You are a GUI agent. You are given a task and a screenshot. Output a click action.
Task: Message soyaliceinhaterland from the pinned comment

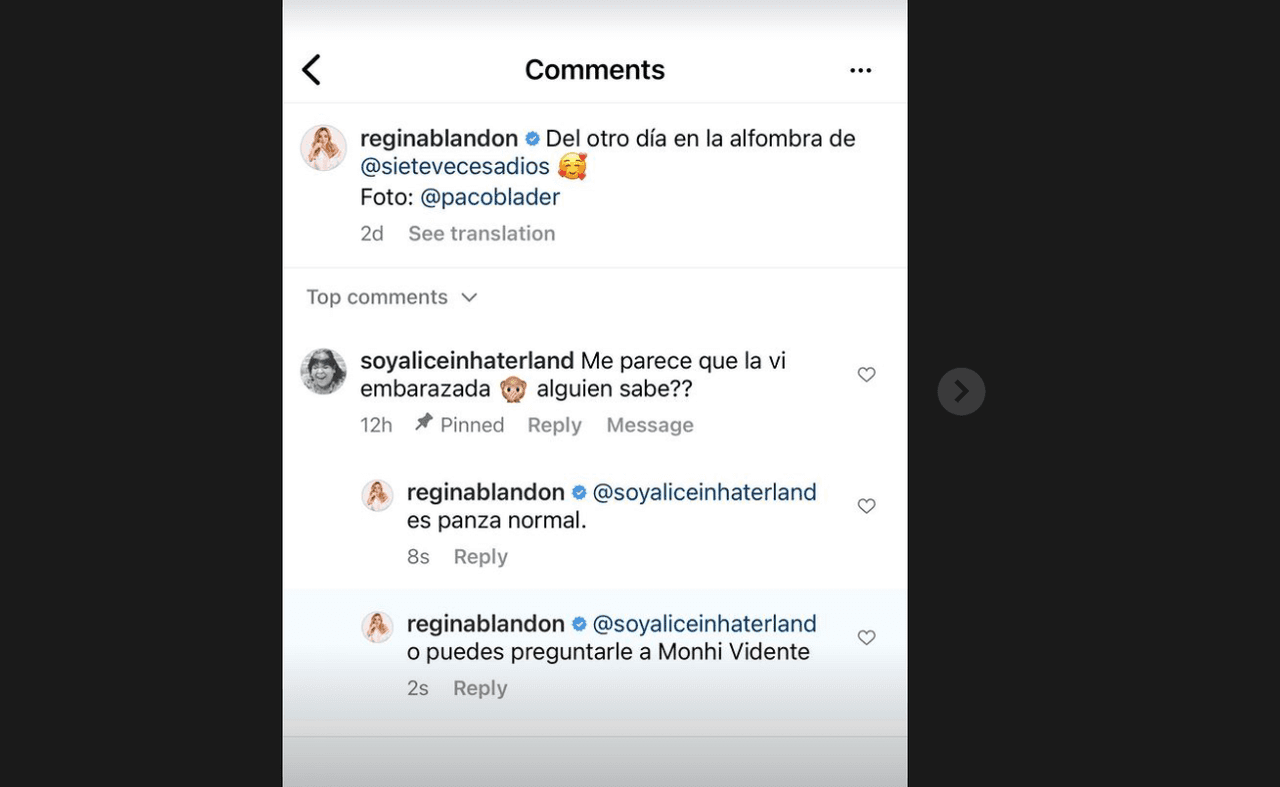(649, 425)
